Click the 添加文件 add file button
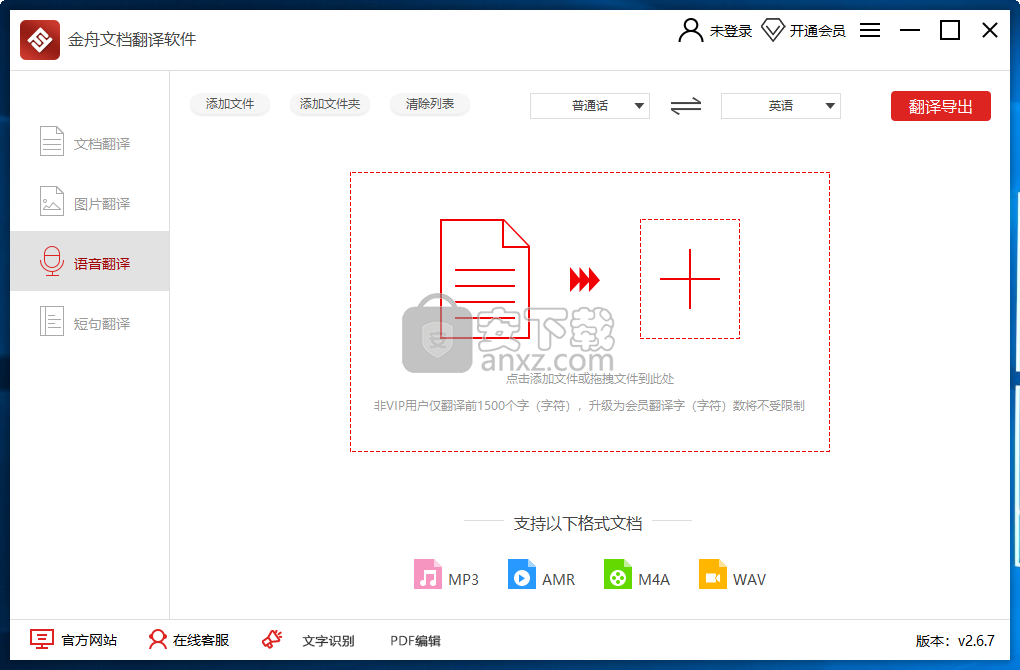Screen dimensions: 1020x670 (x=230, y=104)
